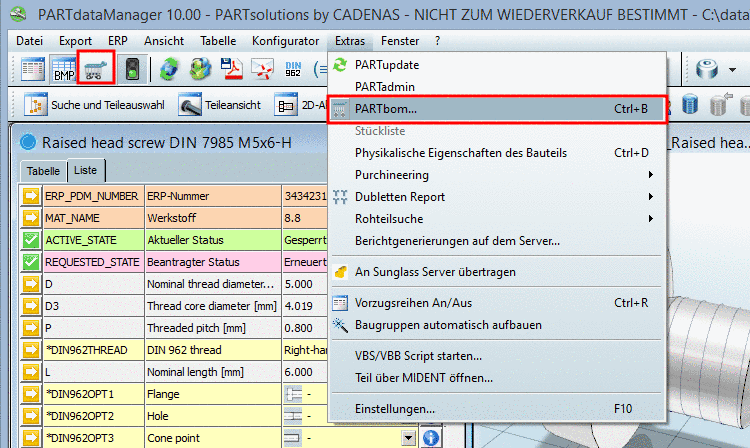Screen dimensions: 750x448
Task: Expand the Purchineering submenu
Action: (497, 175)
